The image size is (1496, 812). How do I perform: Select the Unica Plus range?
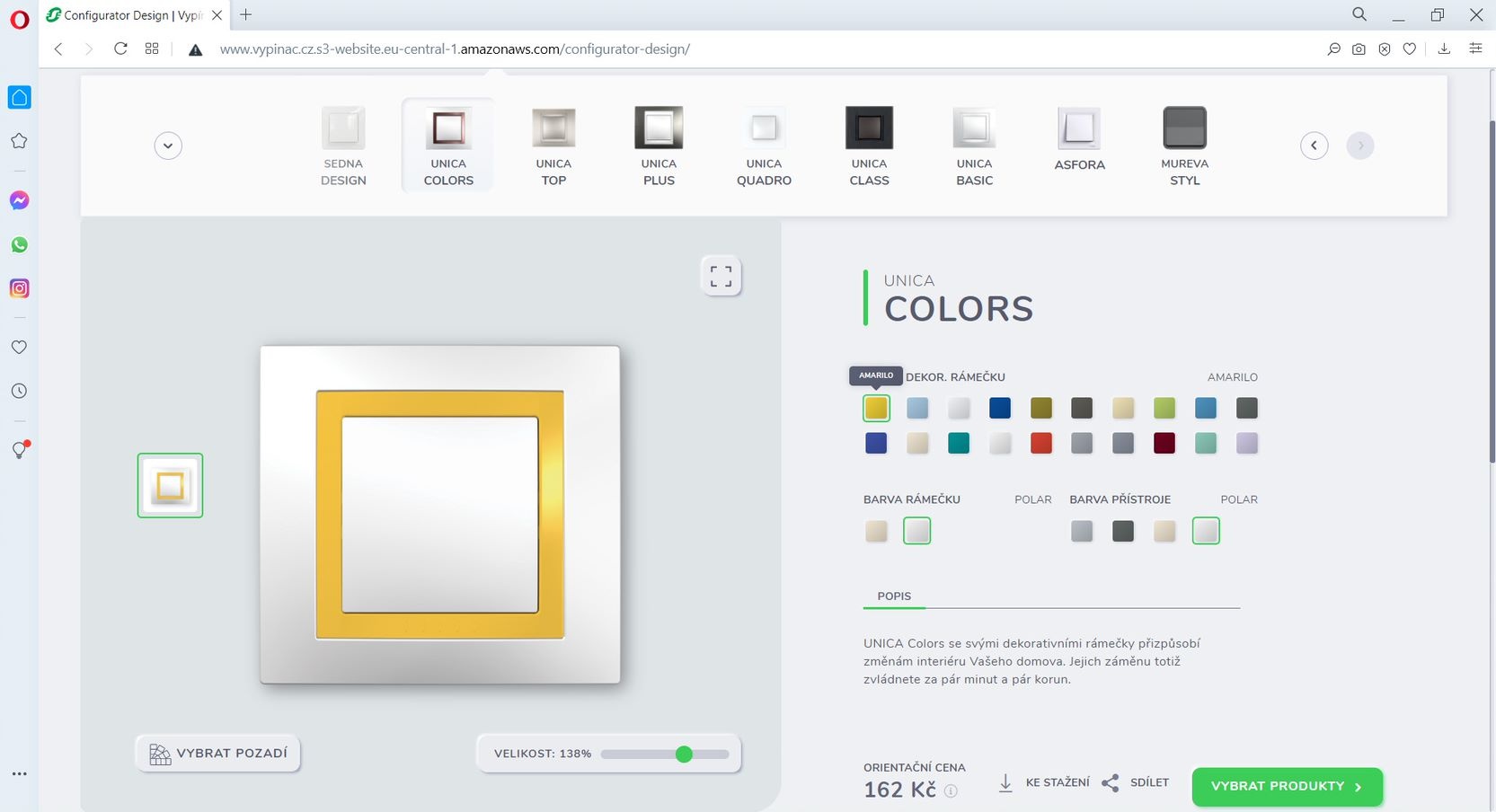(x=659, y=146)
